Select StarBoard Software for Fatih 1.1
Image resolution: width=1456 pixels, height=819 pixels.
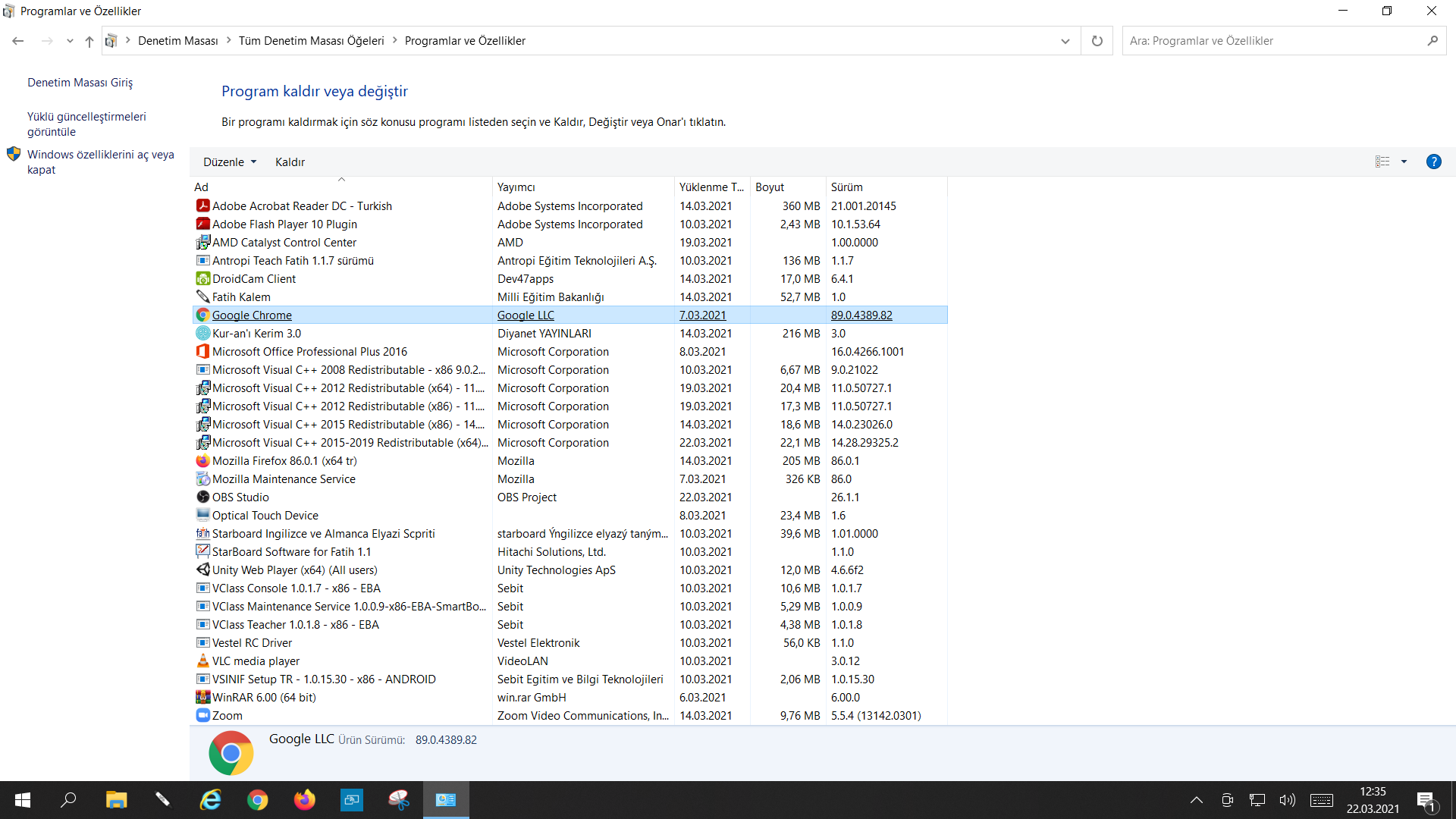coord(570,551)
